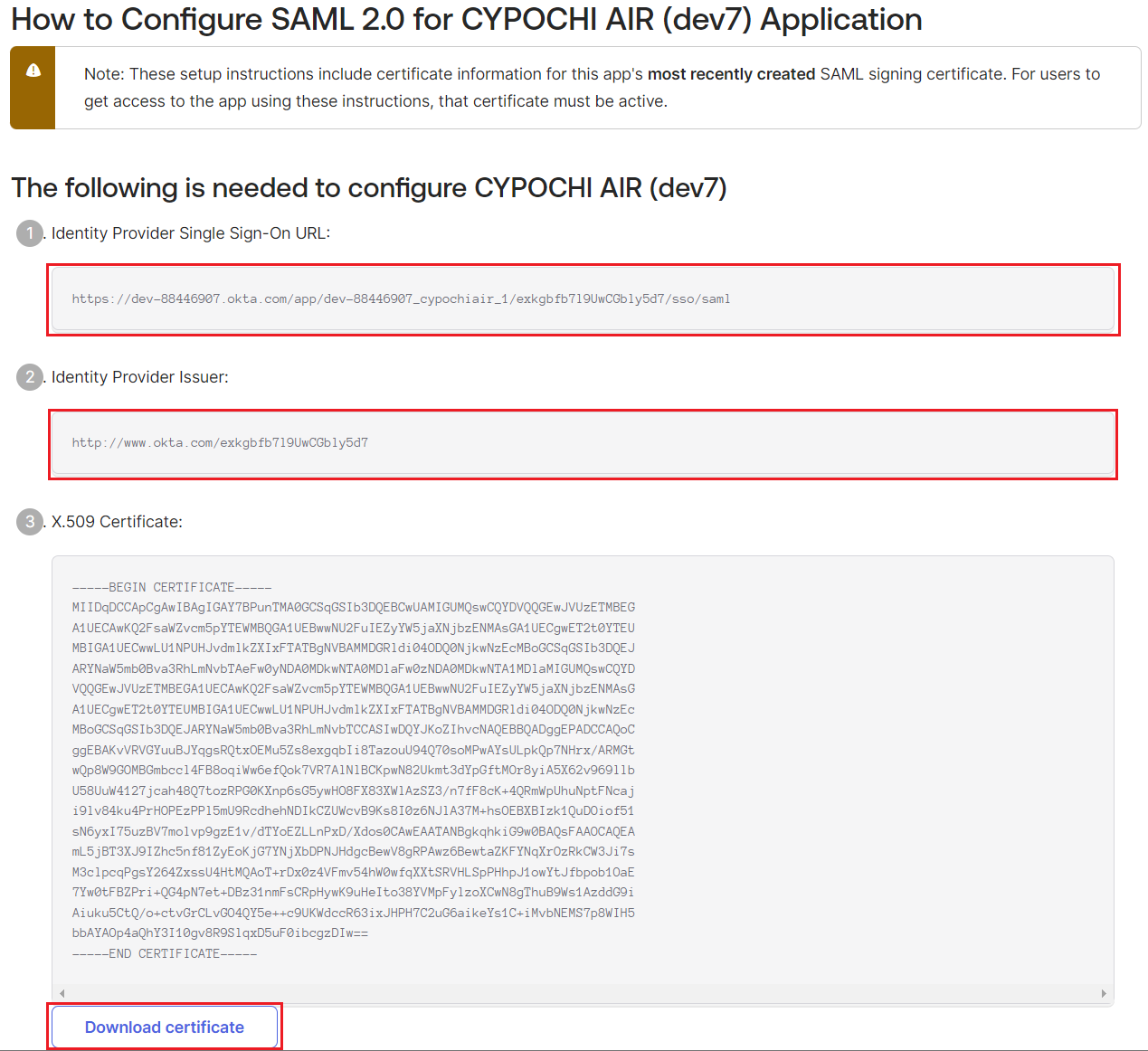This screenshot has width=1148, height=1051.
Task: Click the Download certificate button
Action: tap(165, 1027)
